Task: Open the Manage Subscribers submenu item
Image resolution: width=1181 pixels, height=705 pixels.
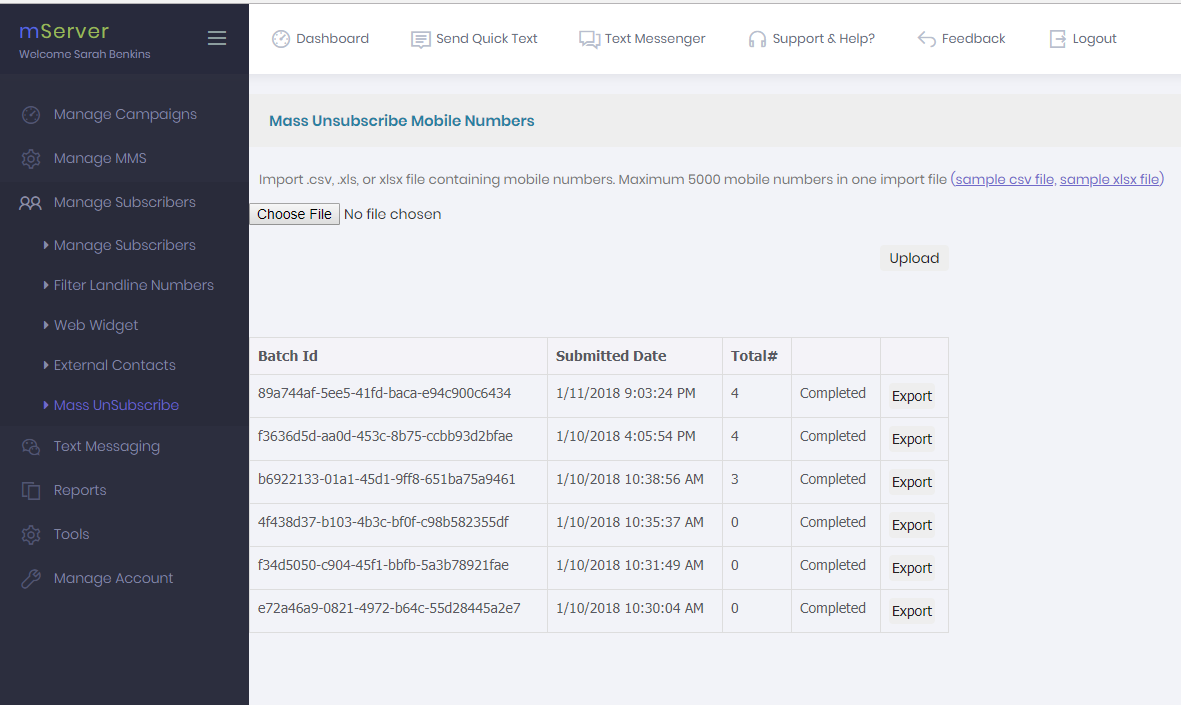Action: click(x=124, y=246)
